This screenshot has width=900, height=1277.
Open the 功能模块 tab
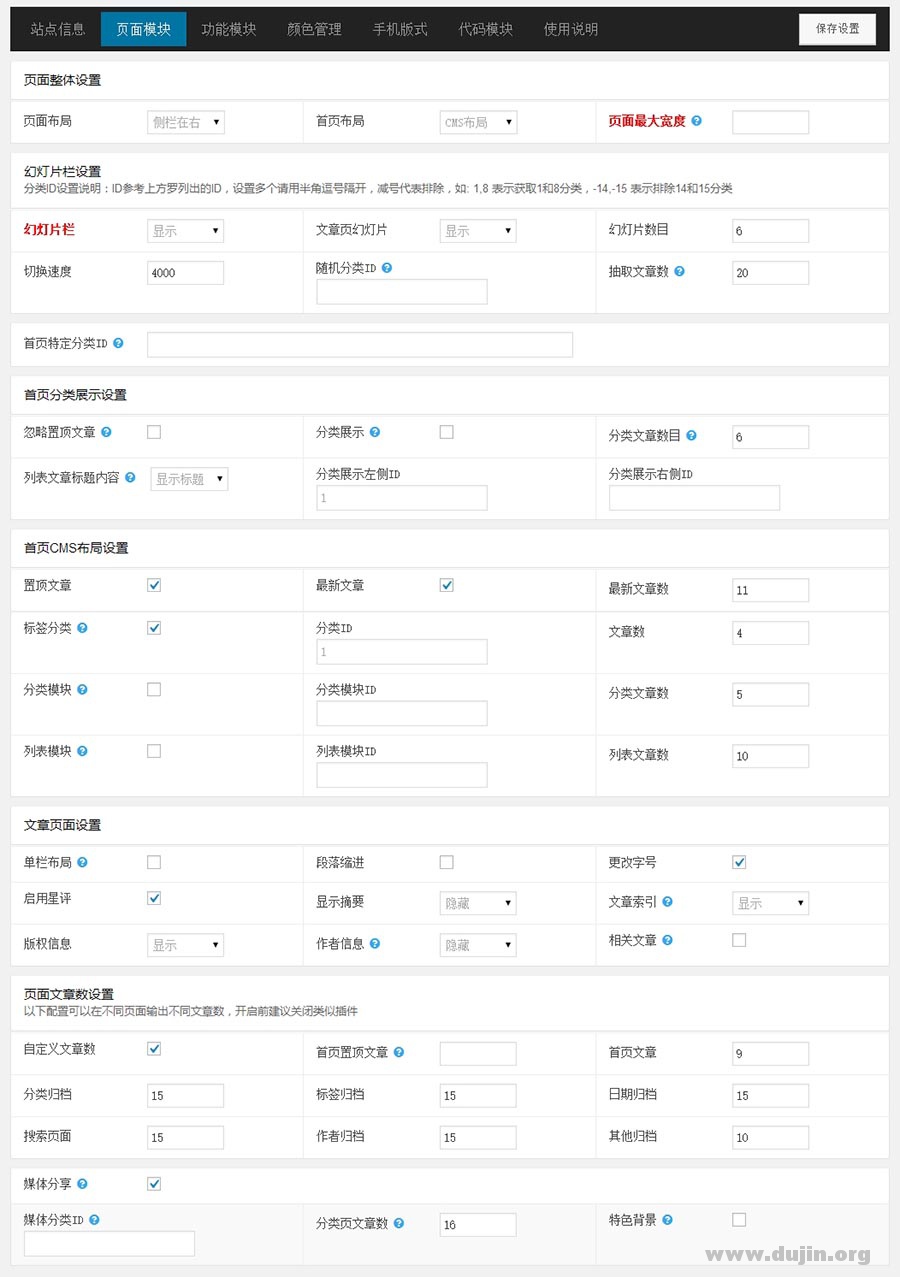229,29
